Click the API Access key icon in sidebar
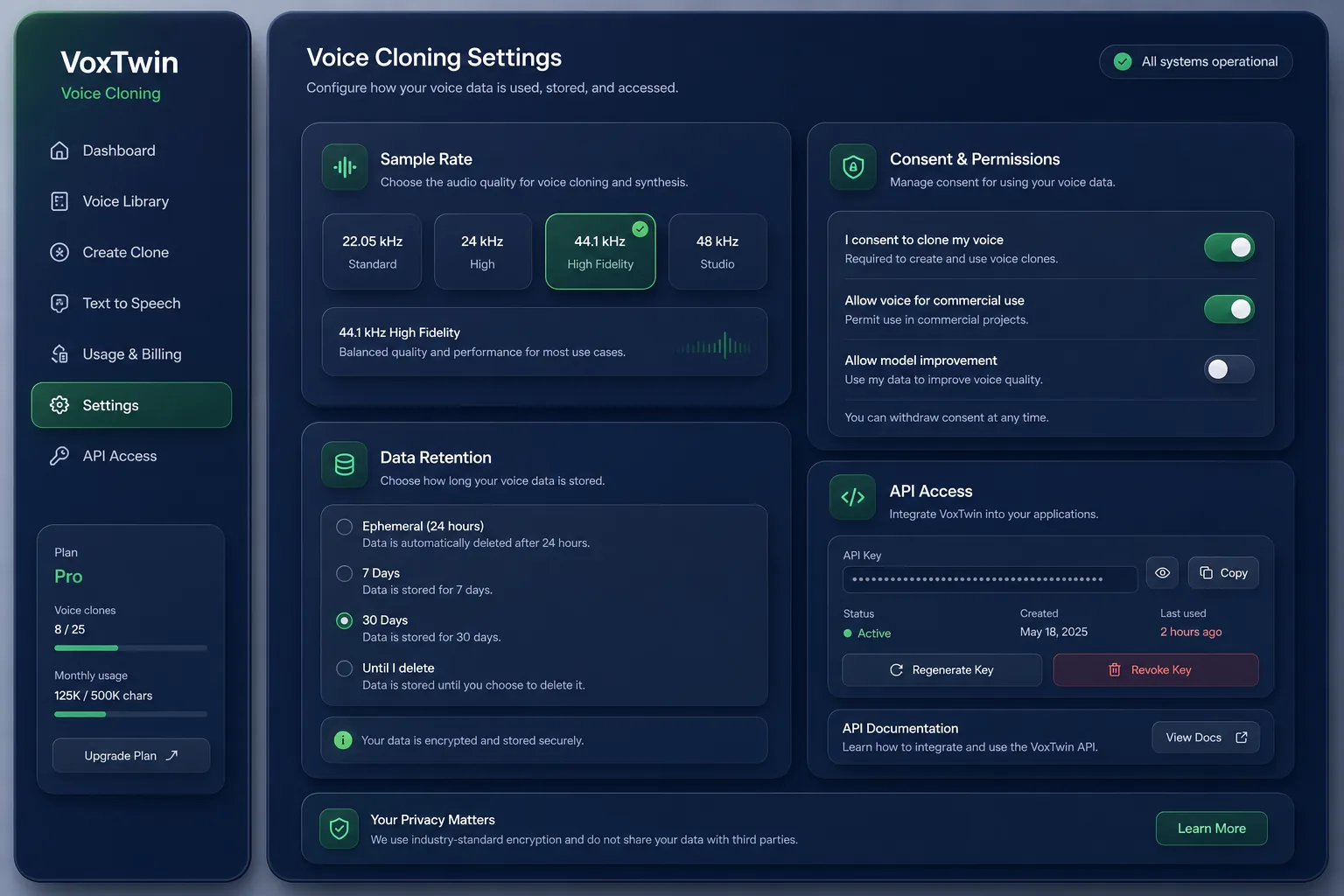Image resolution: width=1344 pixels, height=896 pixels. 59,456
